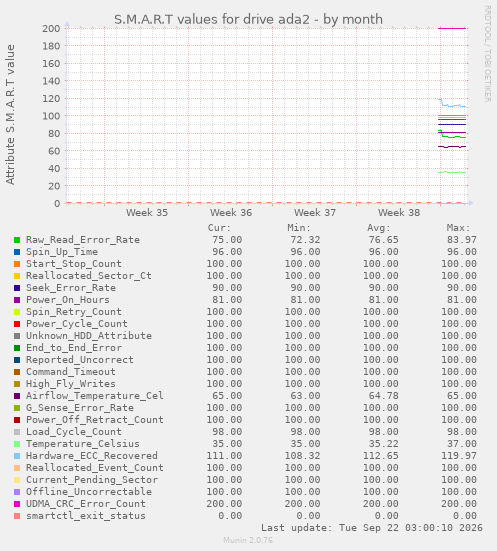Select the Seek_Error_Rate legend label
Image resolution: width=497 pixels, height=551 pixels.
tap(71, 288)
